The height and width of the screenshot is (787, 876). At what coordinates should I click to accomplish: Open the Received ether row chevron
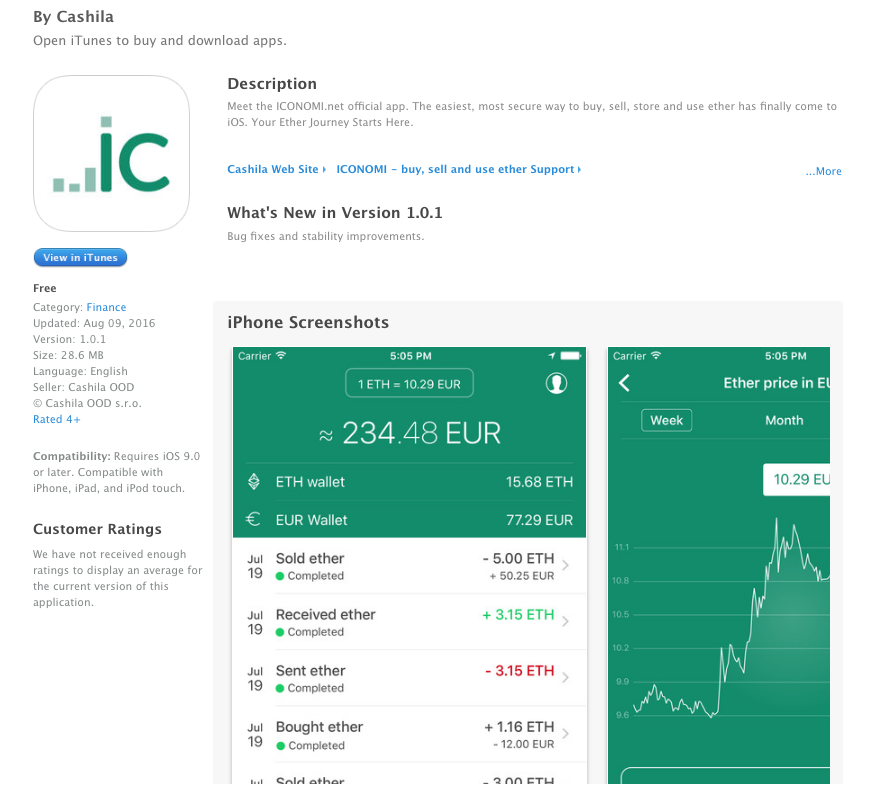point(565,621)
